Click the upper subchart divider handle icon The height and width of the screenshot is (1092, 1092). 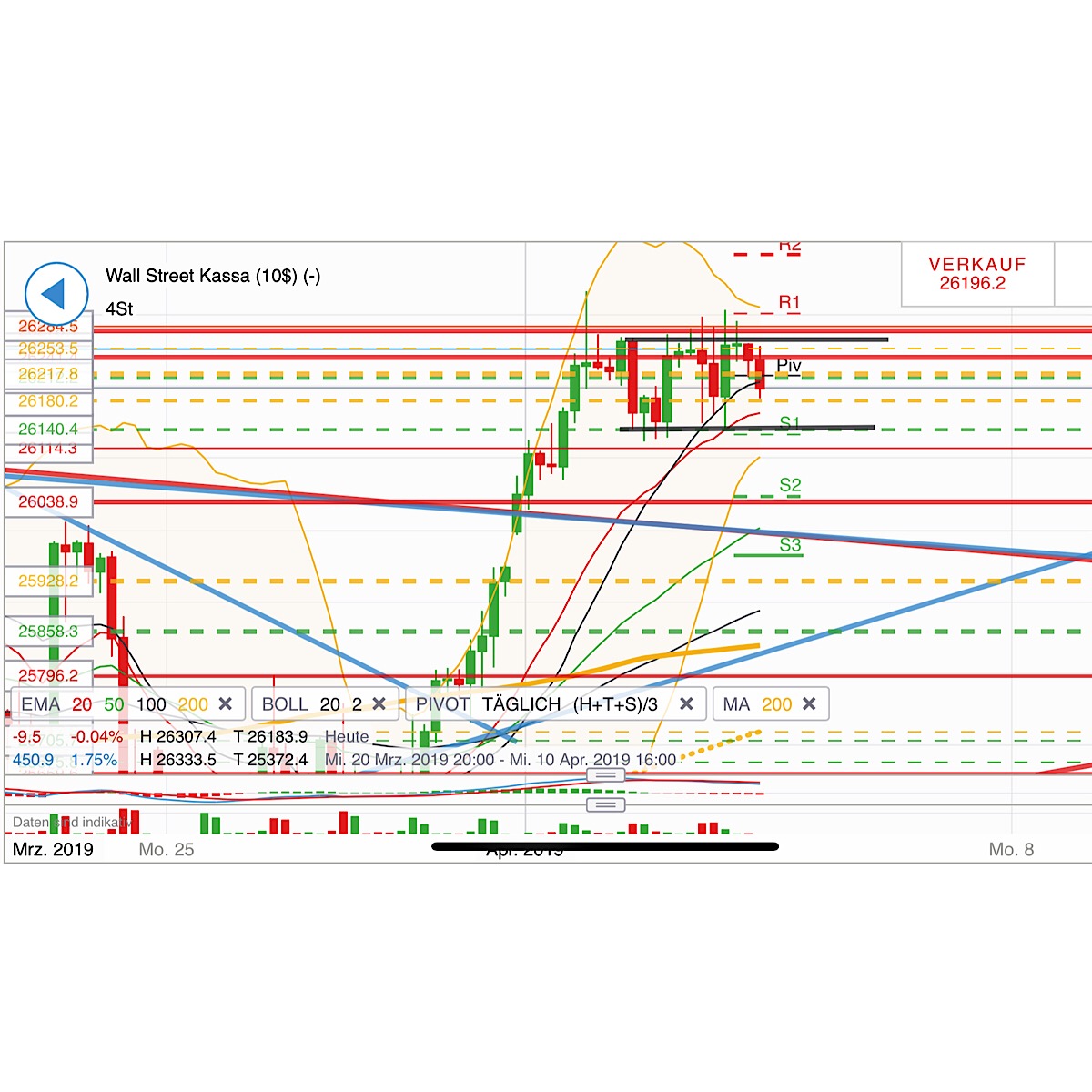[x=605, y=774]
